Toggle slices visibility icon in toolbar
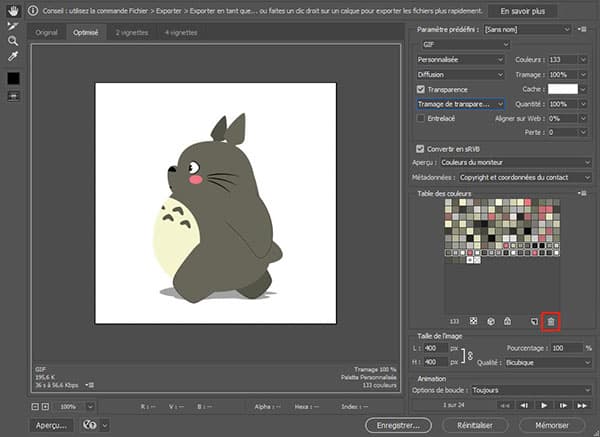This screenshot has width=600, height=437. point(13,96)
